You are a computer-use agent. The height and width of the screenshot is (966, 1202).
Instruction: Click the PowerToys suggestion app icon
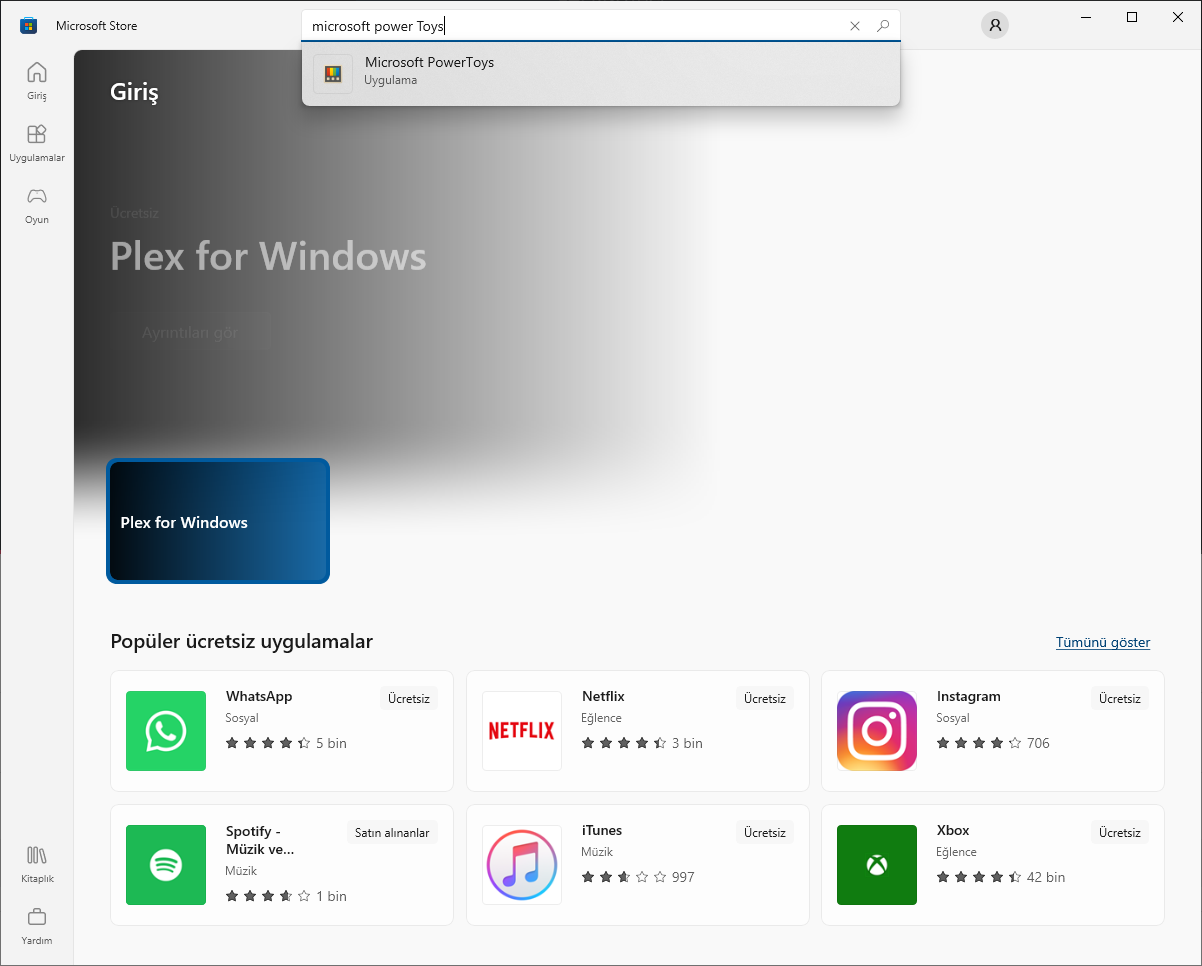(333, 73)
